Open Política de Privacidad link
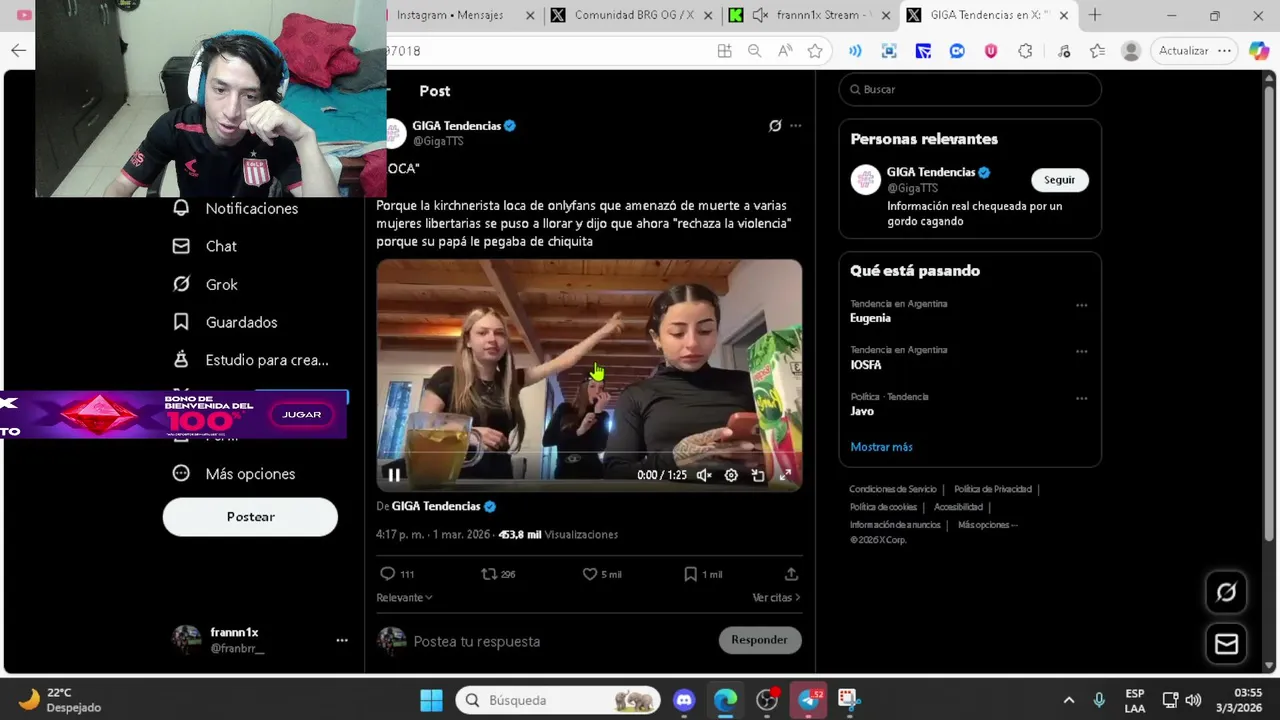 [x=993, y=489]
